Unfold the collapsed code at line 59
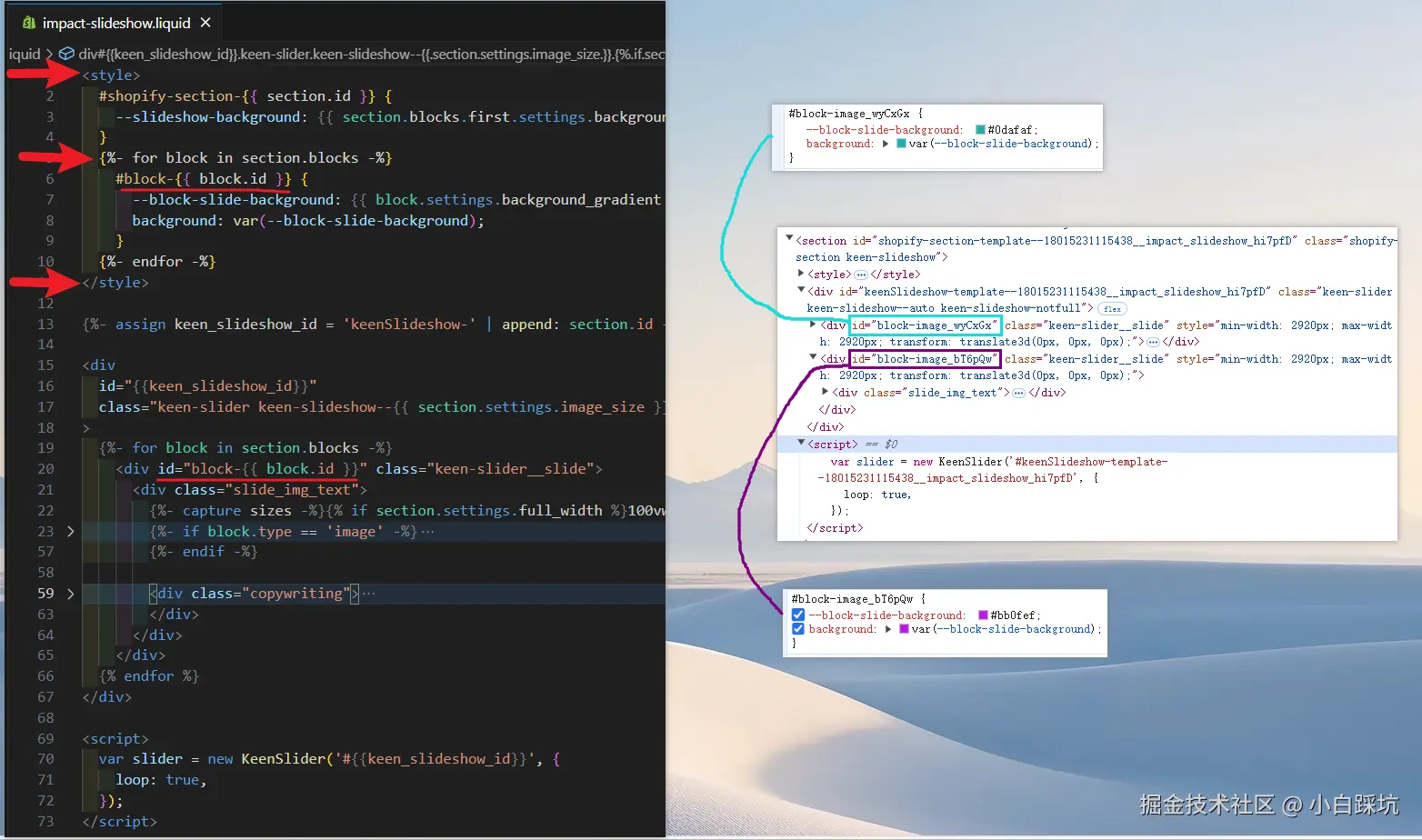This screenshot has height=840, width=1422. point(71,593)
